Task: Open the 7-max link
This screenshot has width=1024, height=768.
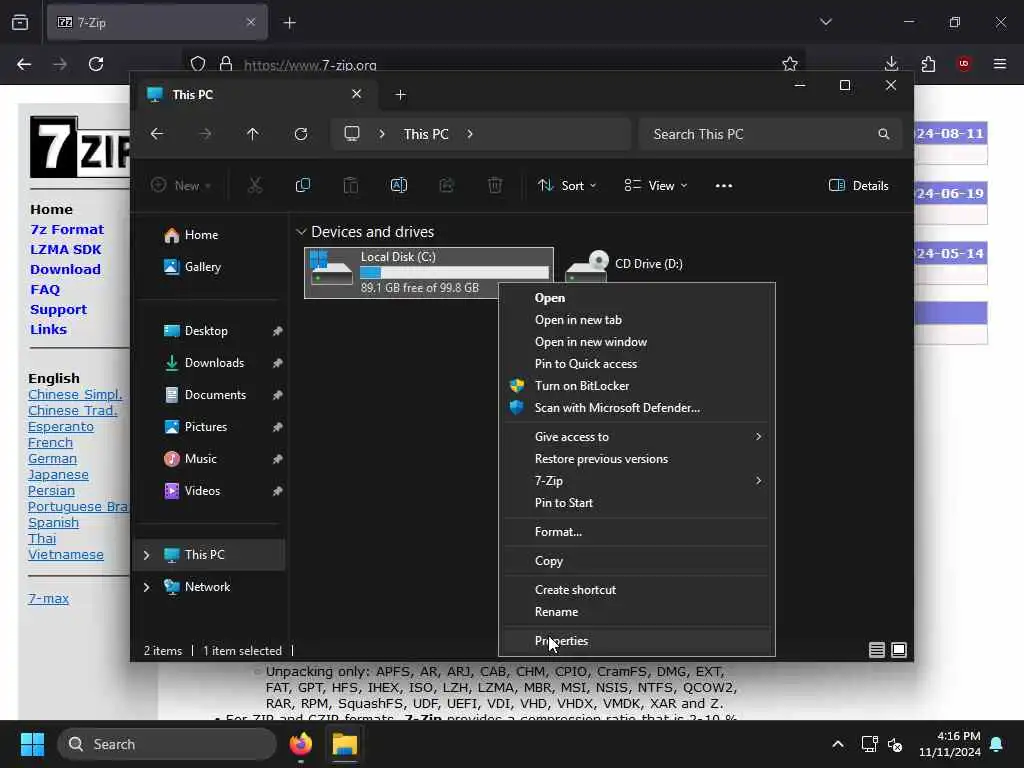Action: pyautogui.click(x=48, y=598)
